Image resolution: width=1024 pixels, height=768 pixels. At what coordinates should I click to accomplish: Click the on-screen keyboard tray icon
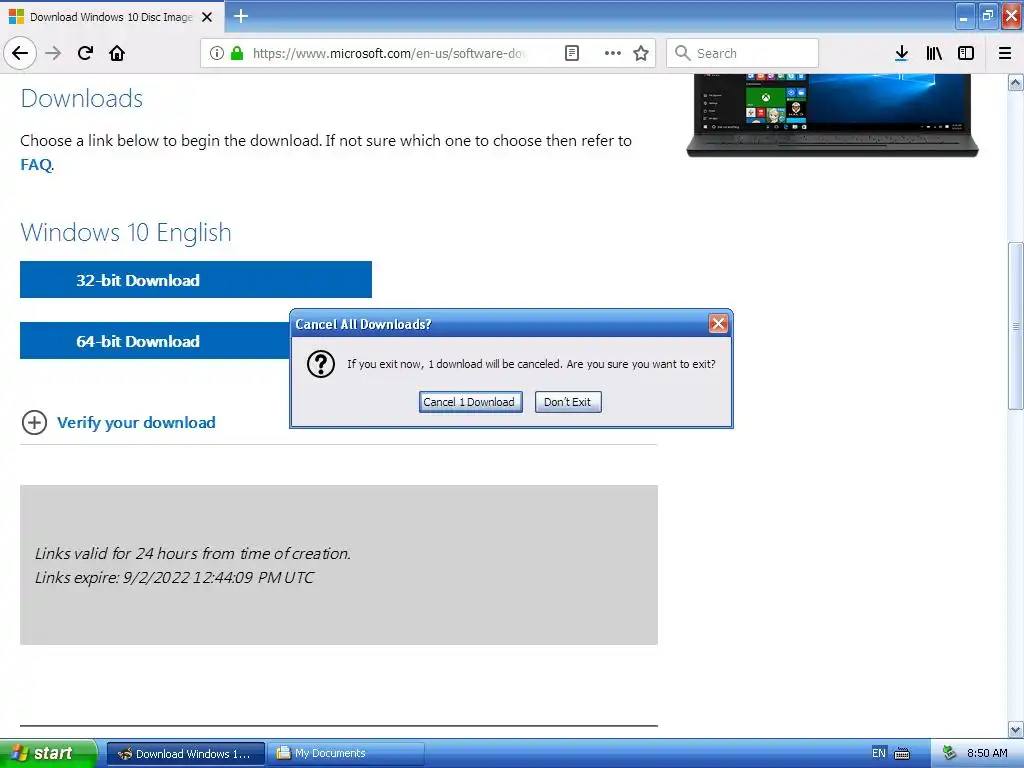[x=902, y=754]
